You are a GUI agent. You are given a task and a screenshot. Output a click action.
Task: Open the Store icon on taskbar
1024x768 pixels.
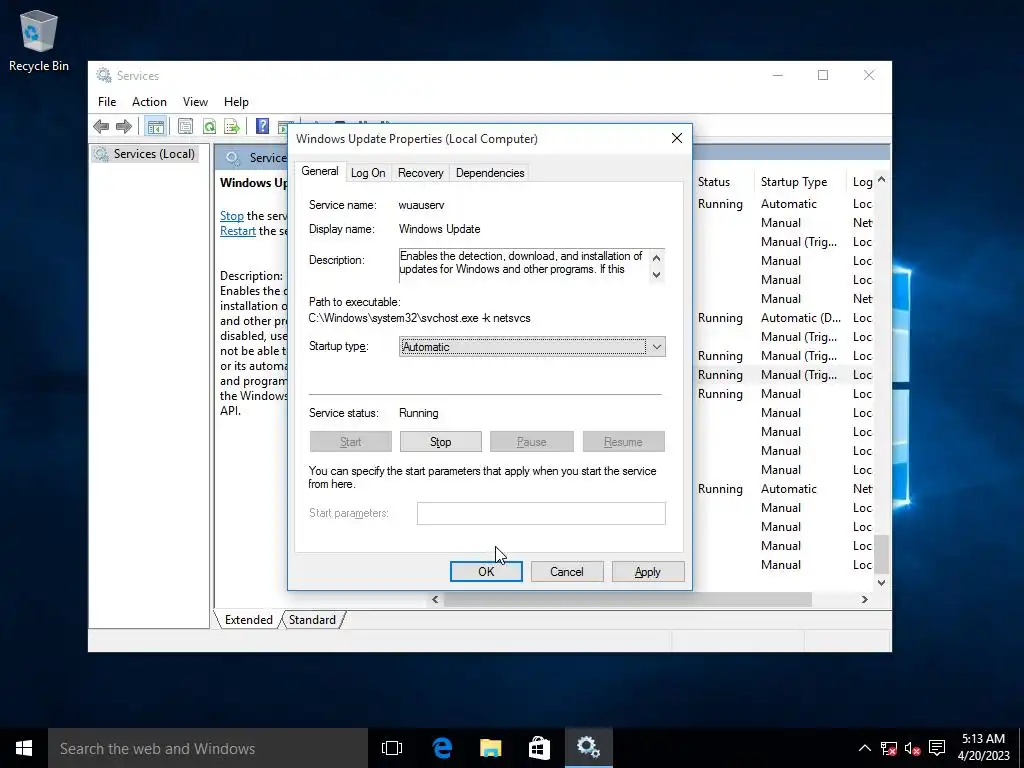(x=539, y=748)
